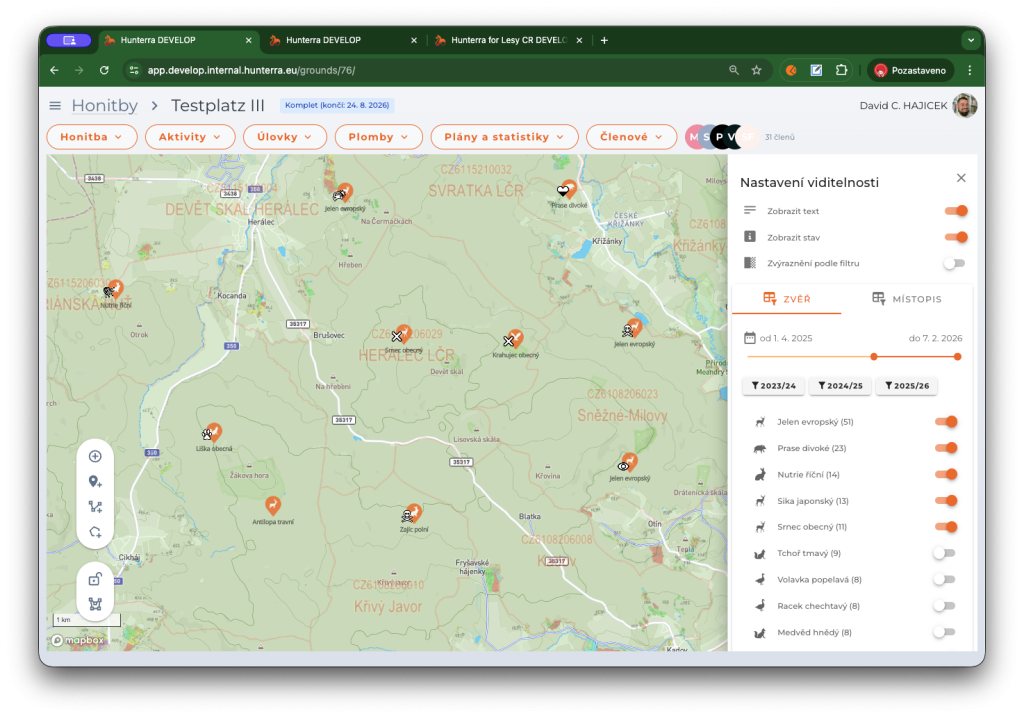This screenshot has width=1024, height=718.
Task: Select the Zvěř tab
Action: click(786, 299)
